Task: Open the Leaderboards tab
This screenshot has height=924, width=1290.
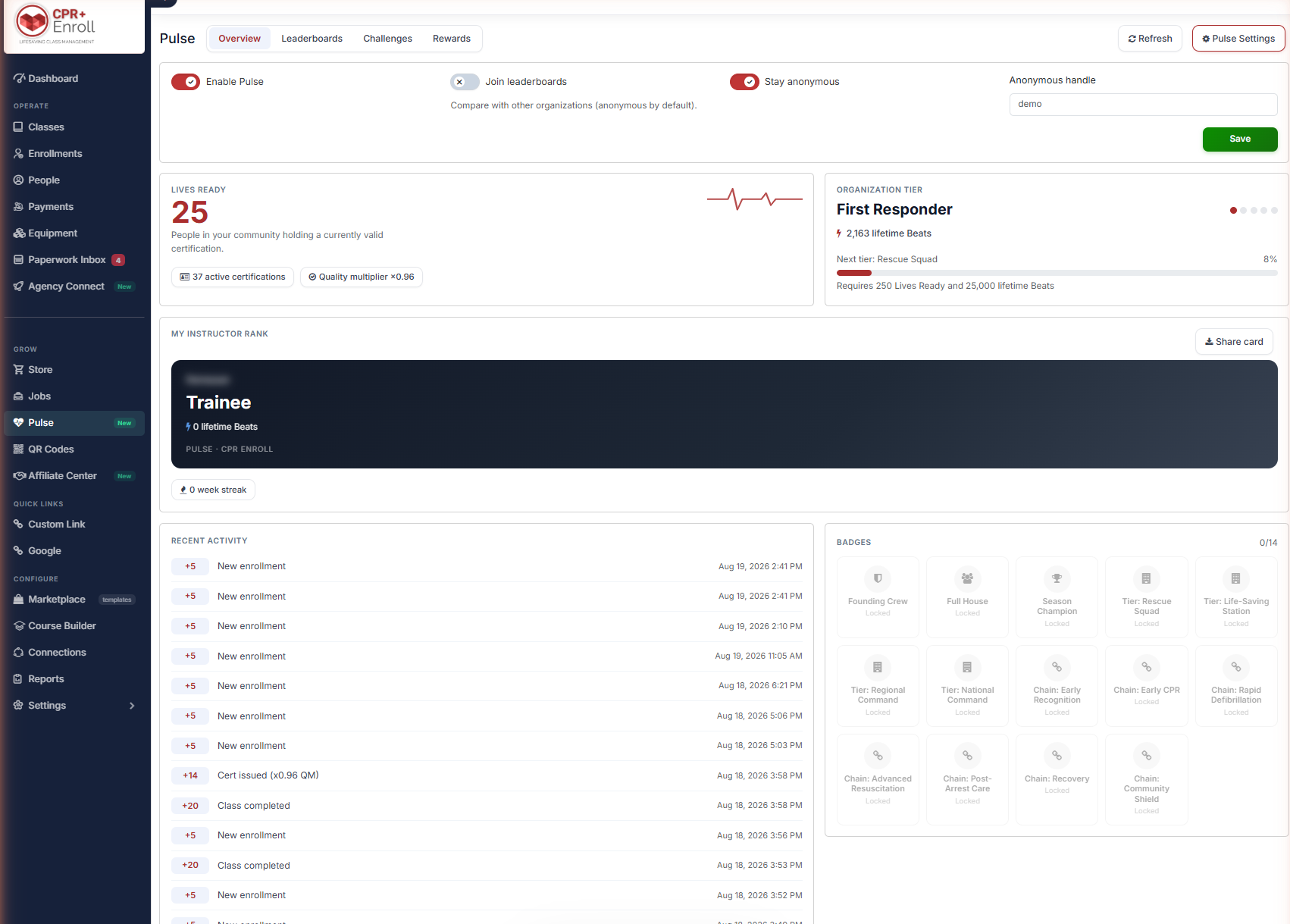Action: (x=312, y=39)
